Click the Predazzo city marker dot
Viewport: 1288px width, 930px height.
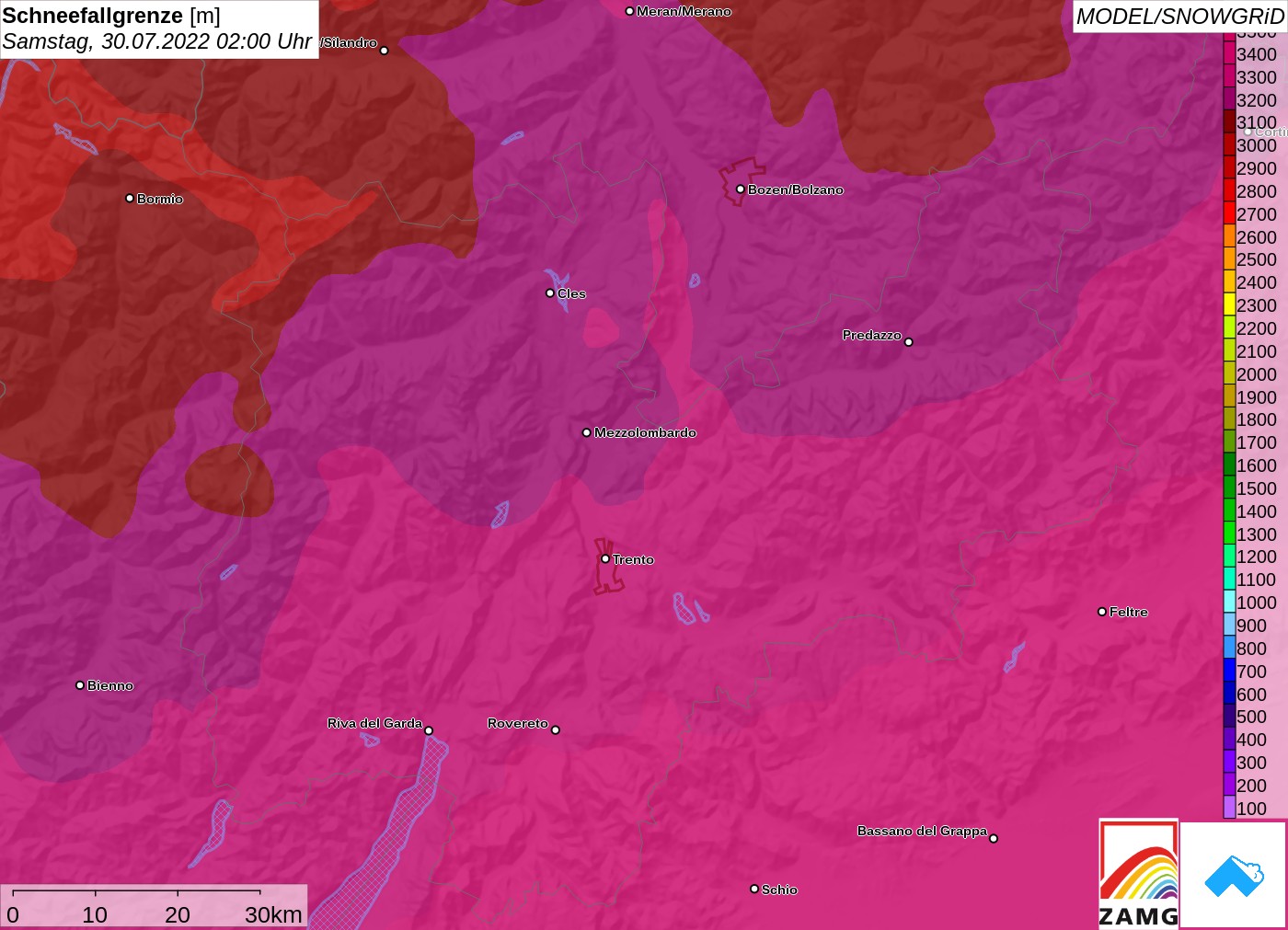coord(909,342)
